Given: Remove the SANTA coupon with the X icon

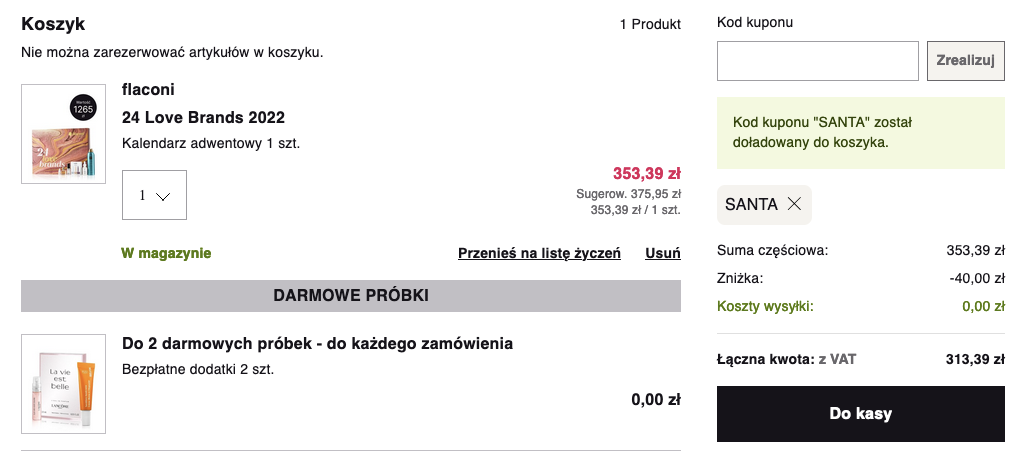Looking at the screenshot, I should pos(794,204).
